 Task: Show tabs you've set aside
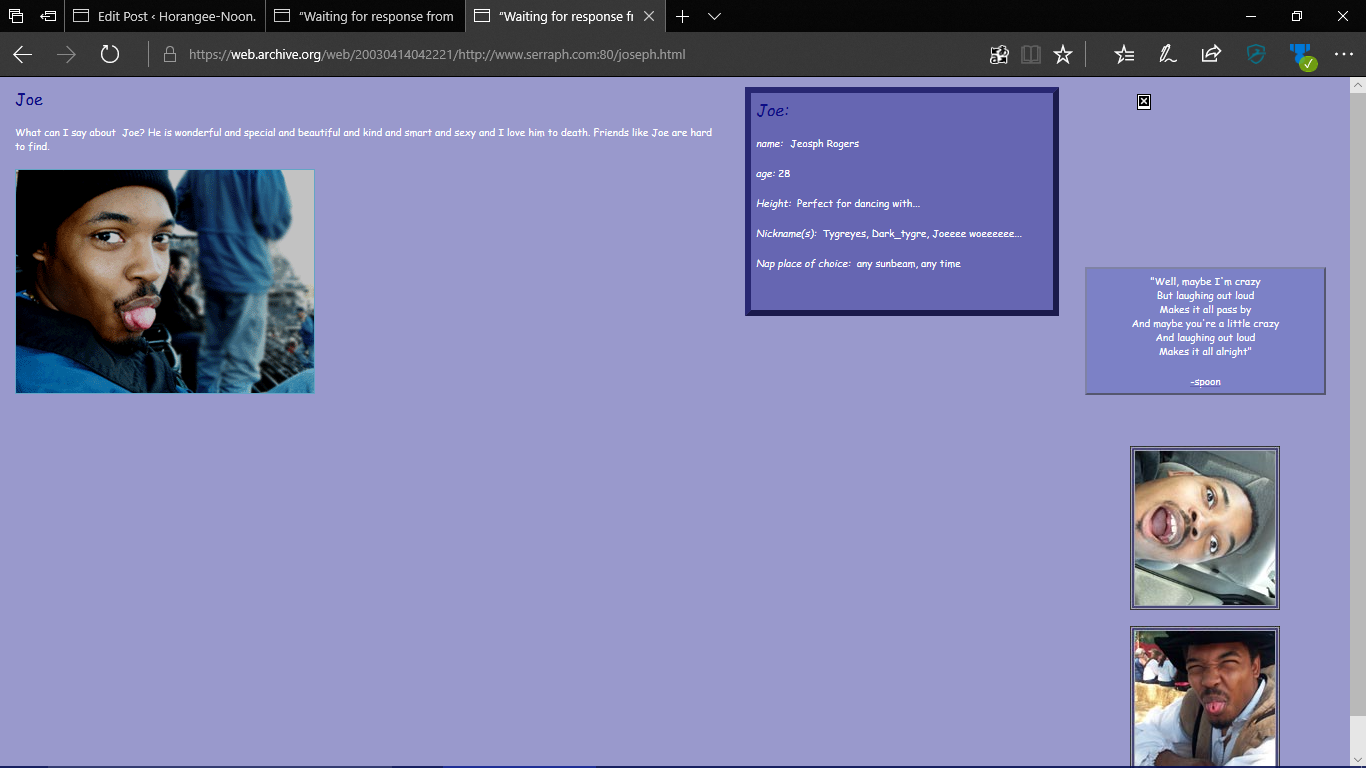pyautogui.click(x=16, y=17)
